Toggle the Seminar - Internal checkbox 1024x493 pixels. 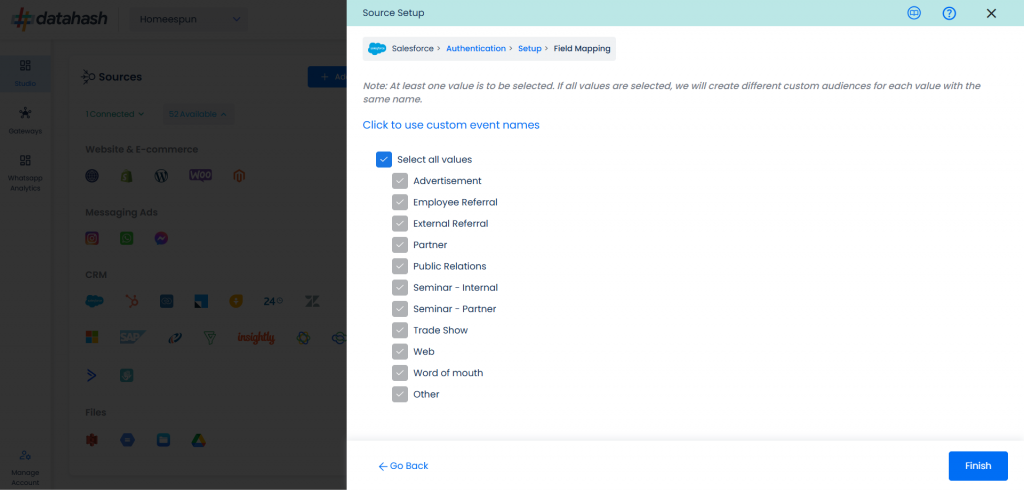tap(400, 287)
